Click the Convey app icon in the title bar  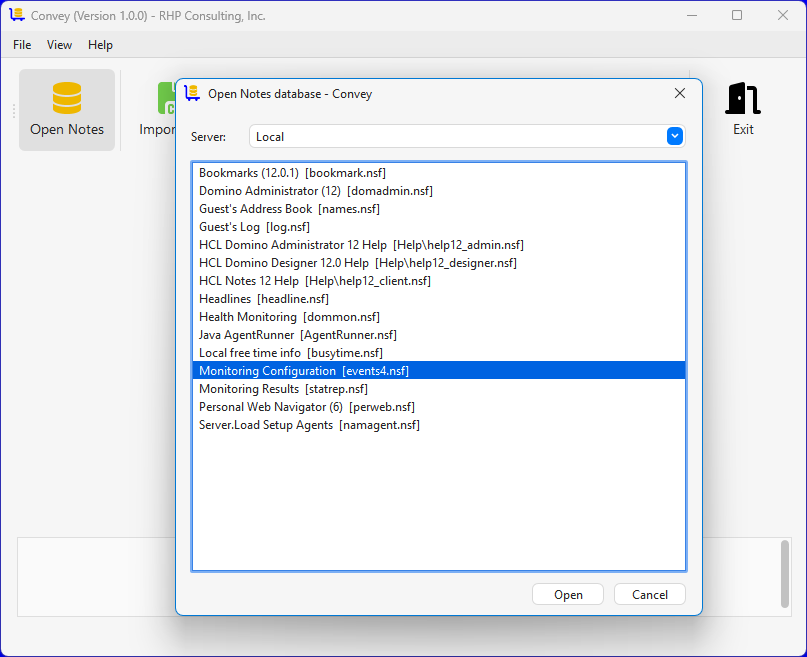click(17, 15)
